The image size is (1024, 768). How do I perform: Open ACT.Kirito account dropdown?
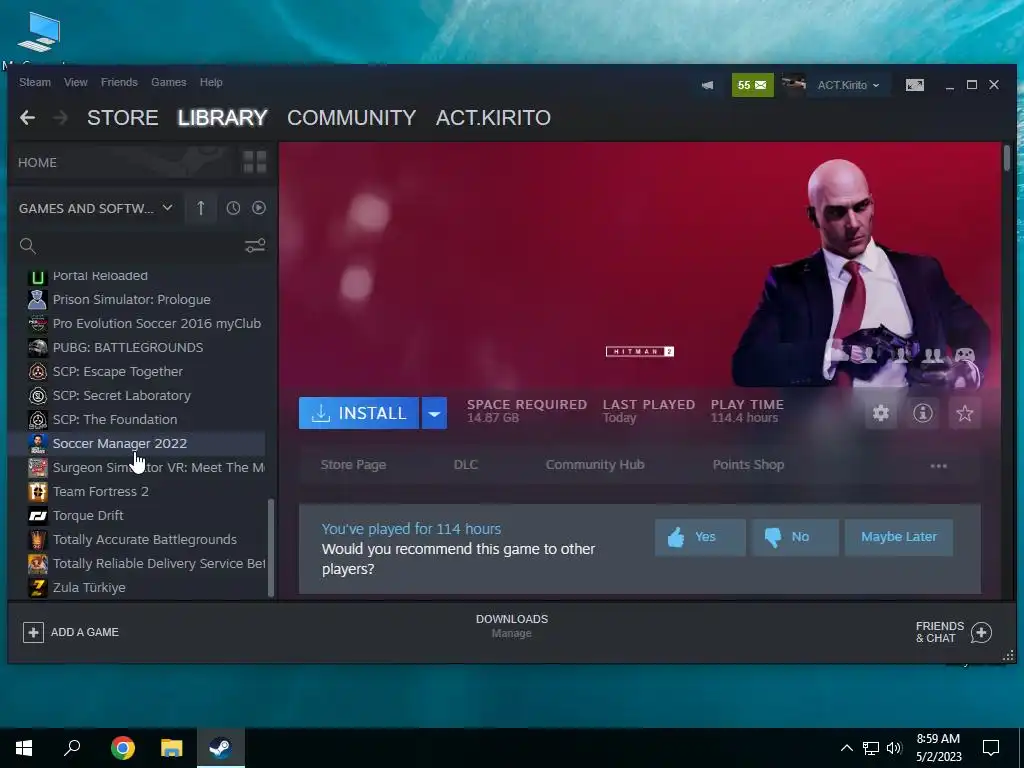click(848, 85)
